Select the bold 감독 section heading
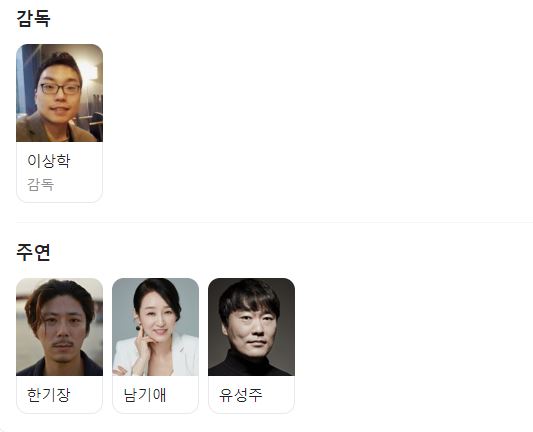Image resolution: width=533 pixels, height=432 pixels. coord(33,18)
